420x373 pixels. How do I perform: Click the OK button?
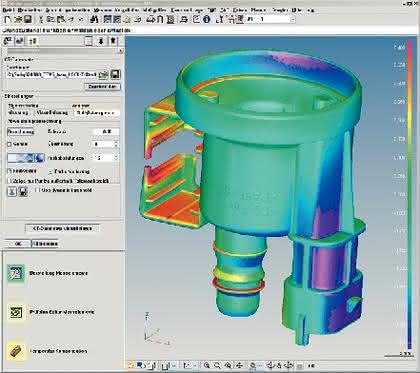tap(18, 244)
